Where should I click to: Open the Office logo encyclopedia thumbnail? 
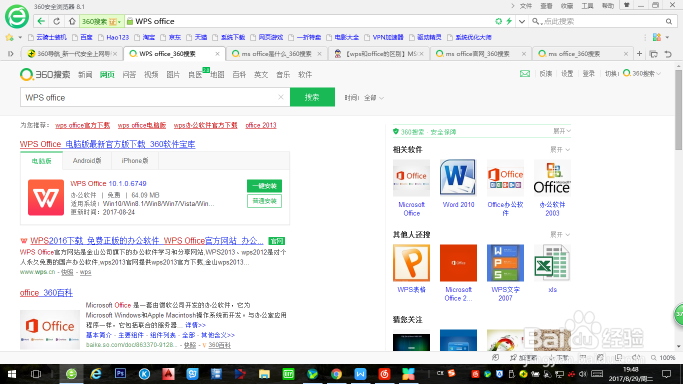pyautogui.click(x=50, y=329)
